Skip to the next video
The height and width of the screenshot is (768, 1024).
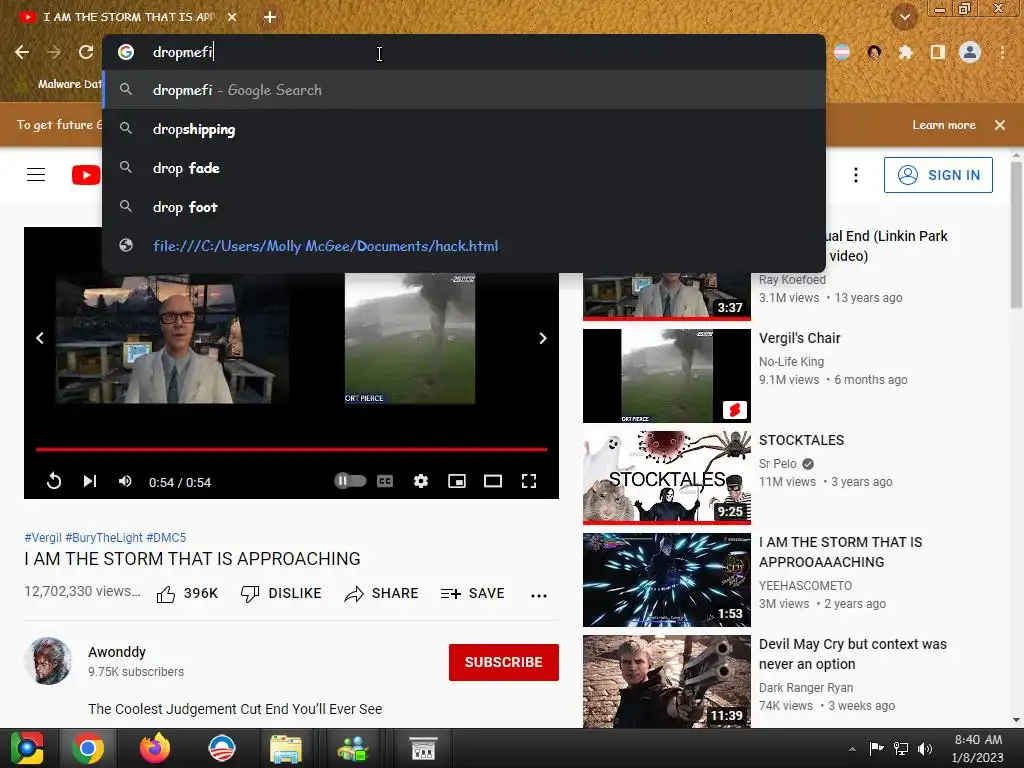coord(89,482)
